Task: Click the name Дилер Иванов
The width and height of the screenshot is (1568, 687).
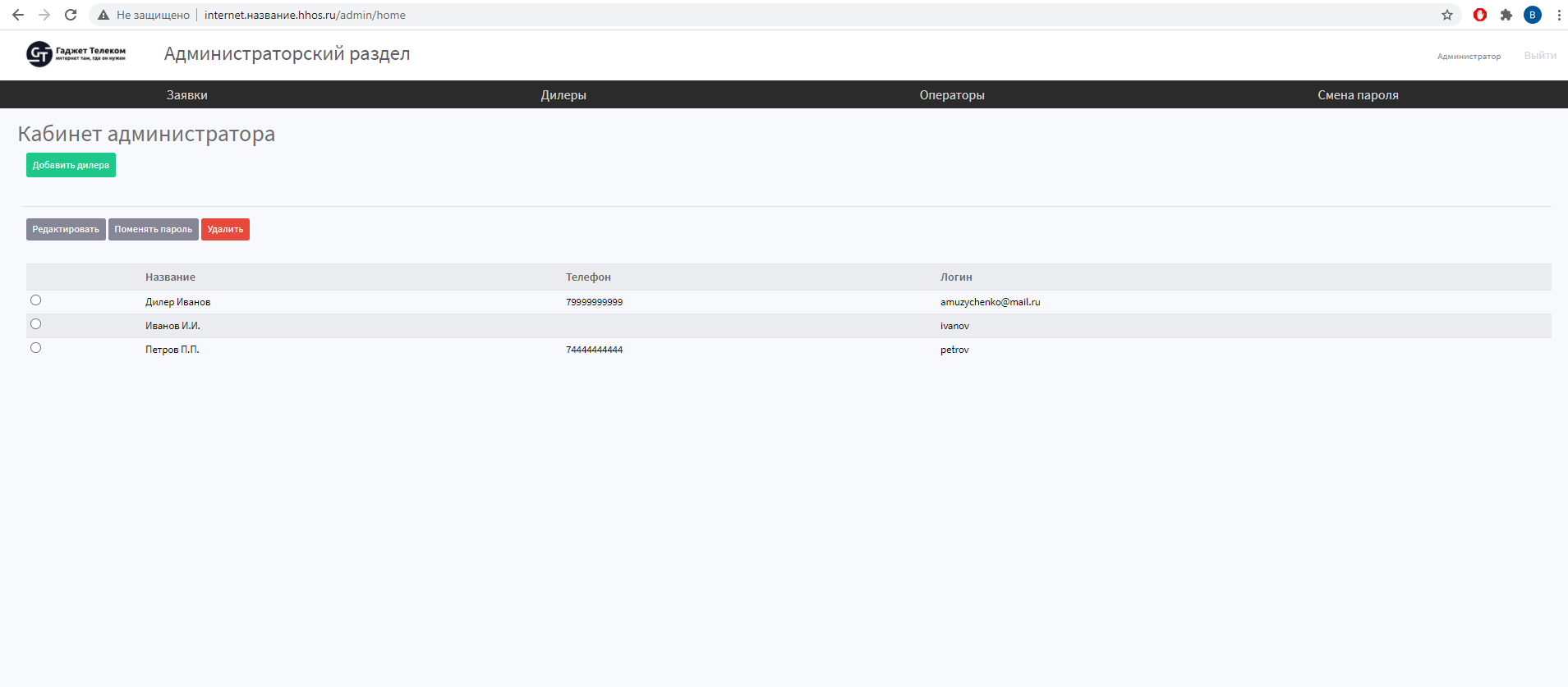Action: [177, 302]
